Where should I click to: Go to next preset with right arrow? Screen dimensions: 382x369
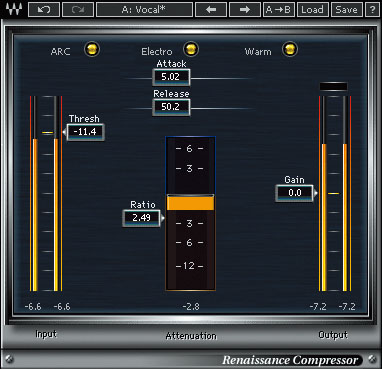click(245, 10)
